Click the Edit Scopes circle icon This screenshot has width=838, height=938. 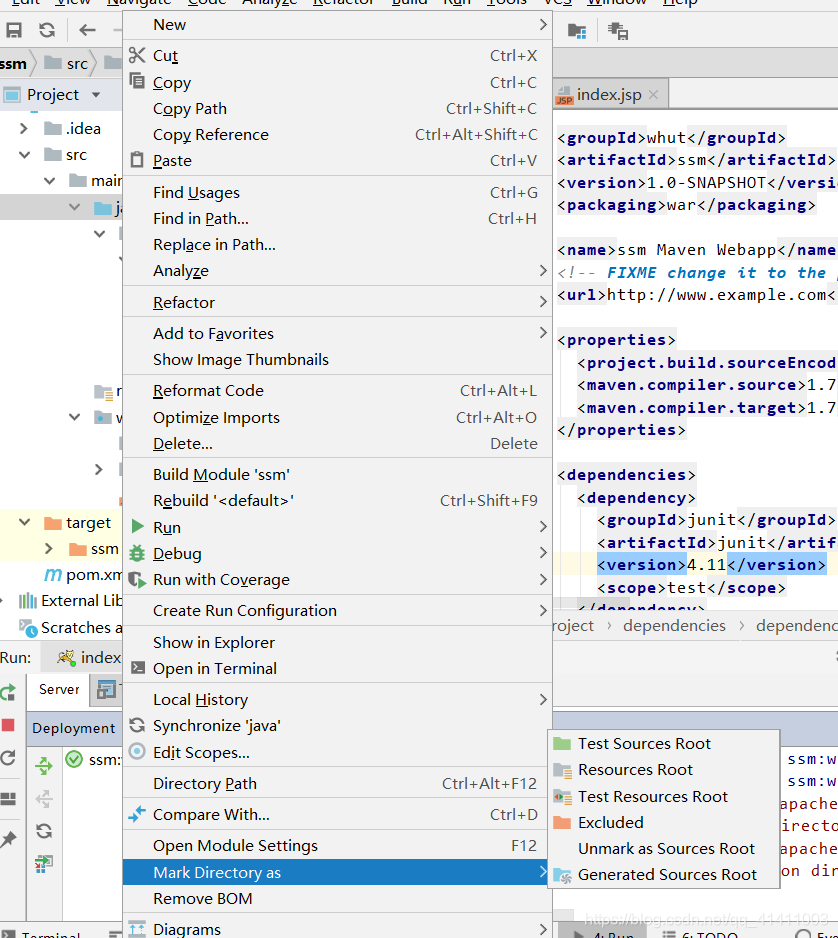tap(137, 751)
